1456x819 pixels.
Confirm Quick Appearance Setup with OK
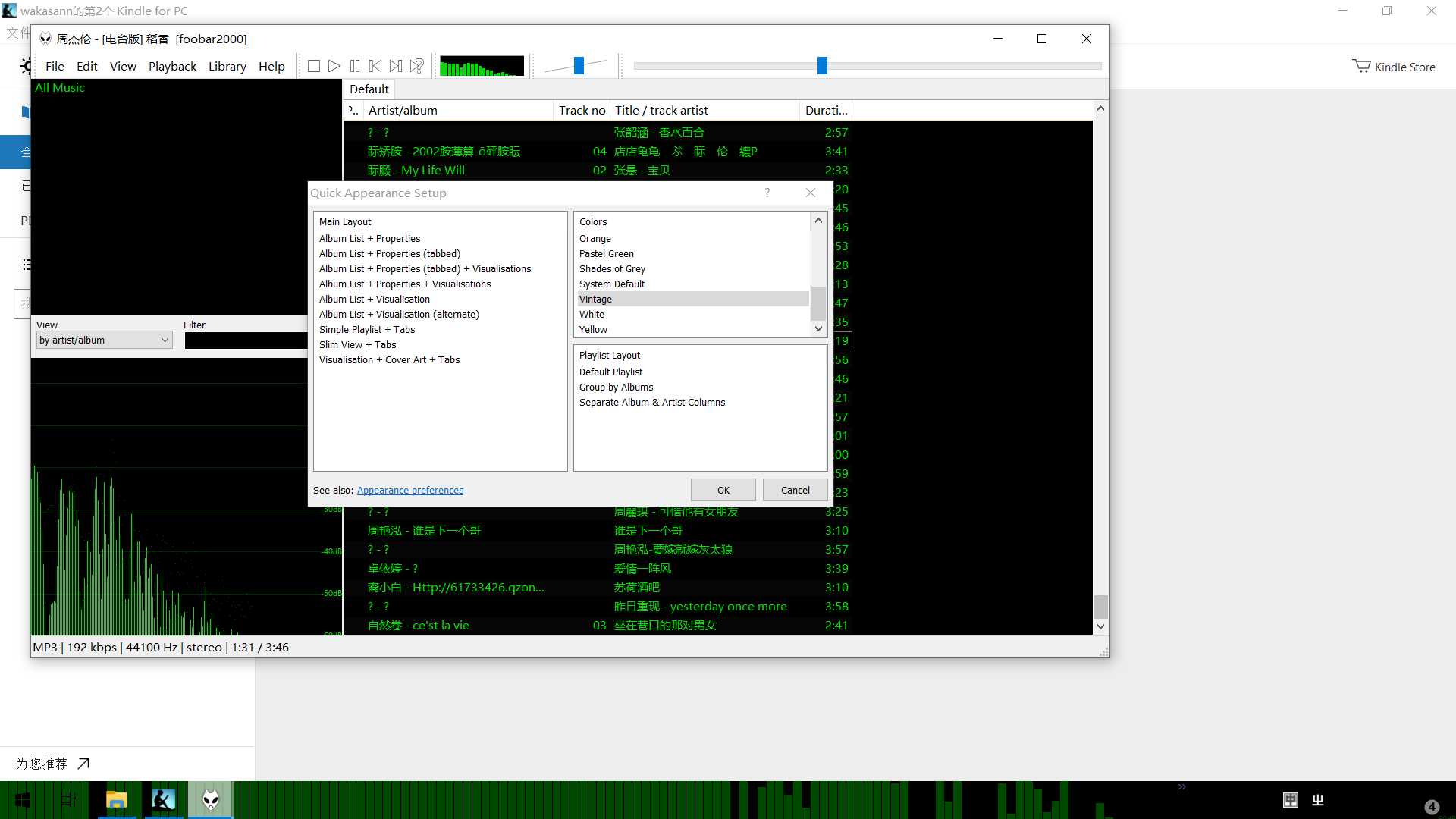pyautogui.click(x=723, y=490)
